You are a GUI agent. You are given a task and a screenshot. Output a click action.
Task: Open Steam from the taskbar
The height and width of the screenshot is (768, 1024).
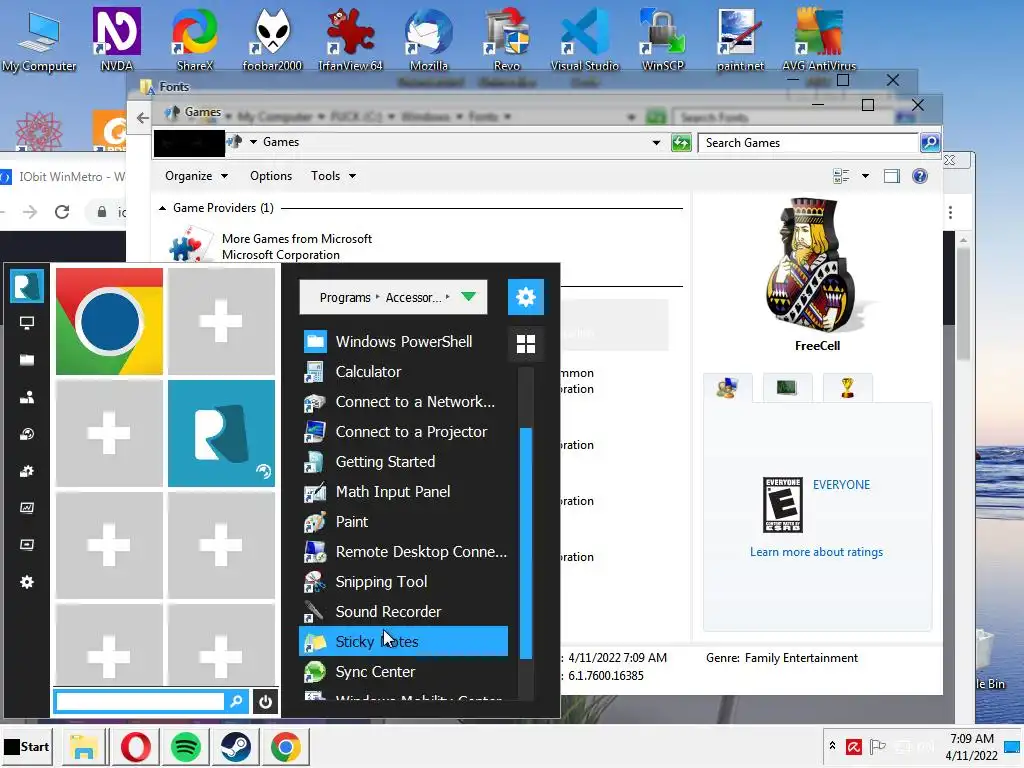point(236,747)
